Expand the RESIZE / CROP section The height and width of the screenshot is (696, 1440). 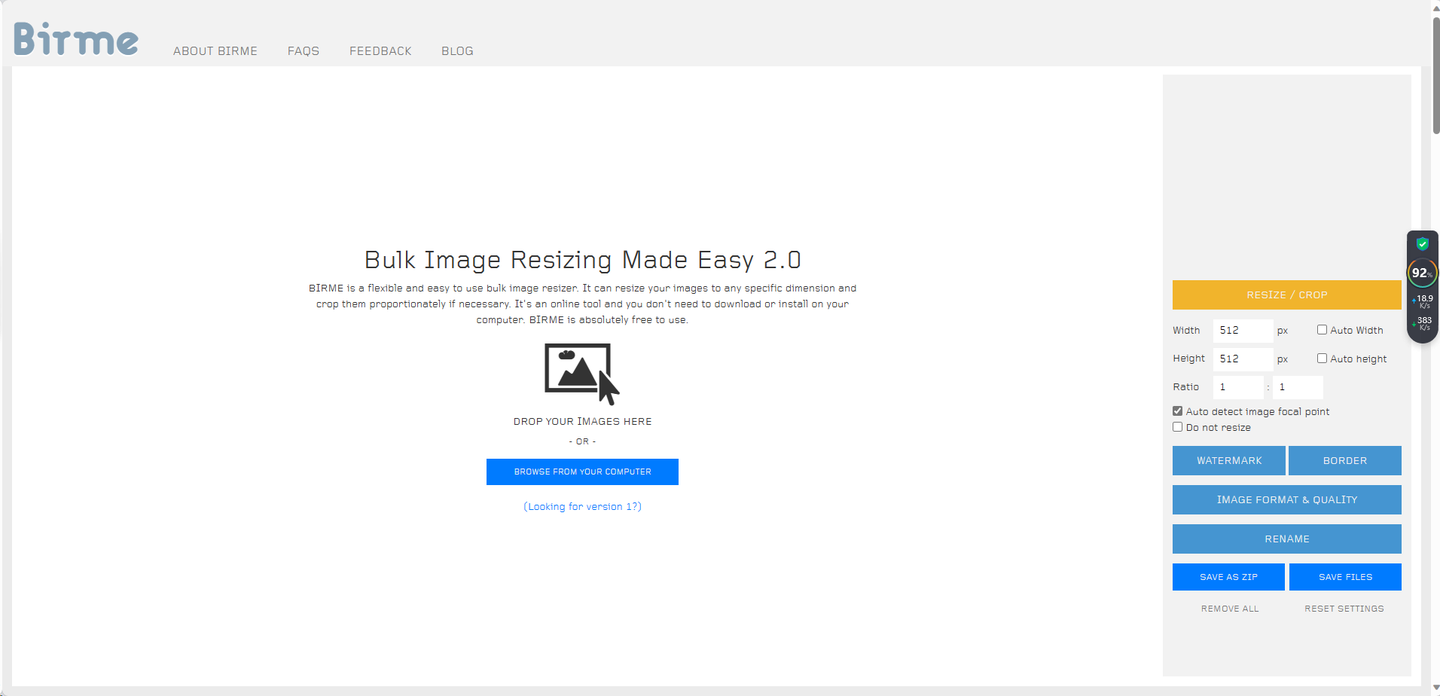tap(1287, 295)
